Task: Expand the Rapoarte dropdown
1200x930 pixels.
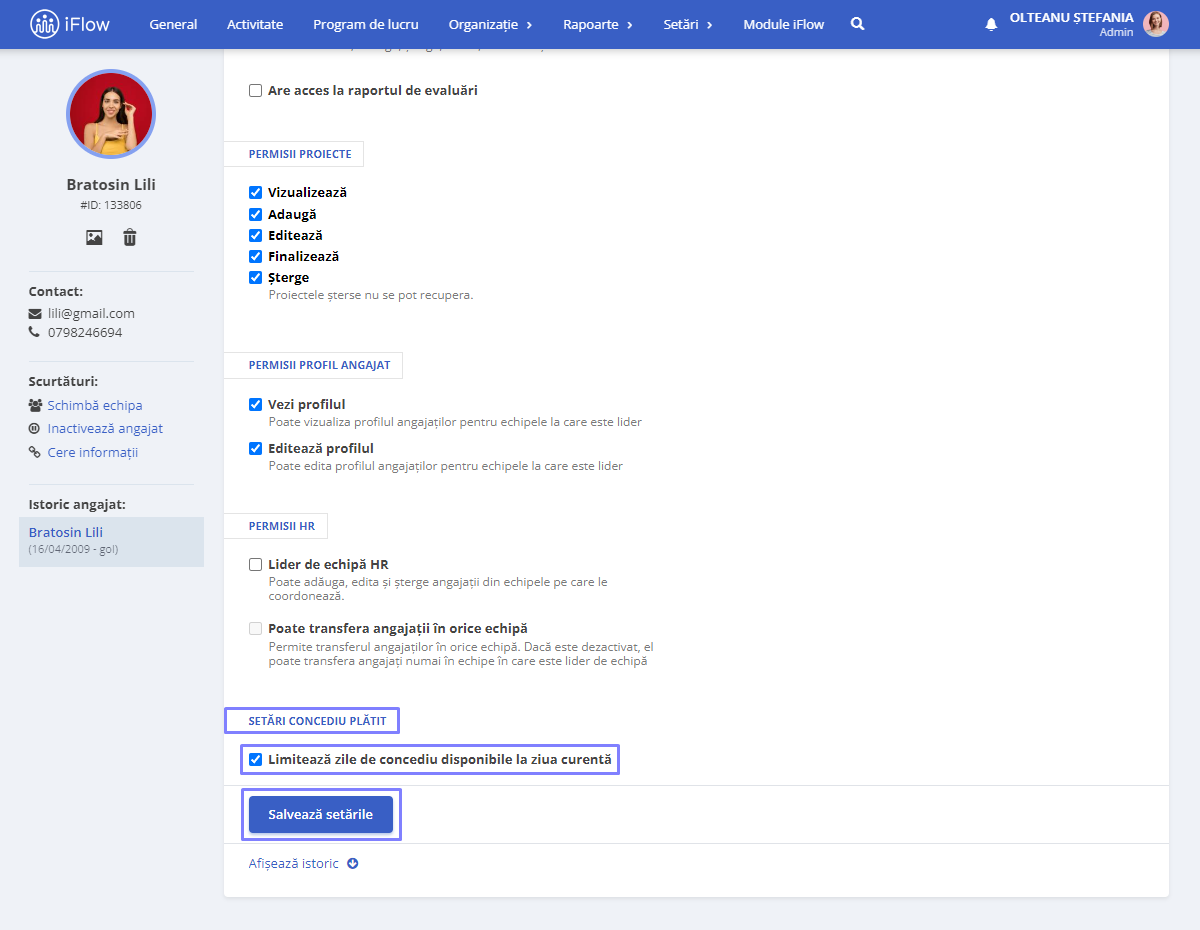Action: tap(598, 24)
